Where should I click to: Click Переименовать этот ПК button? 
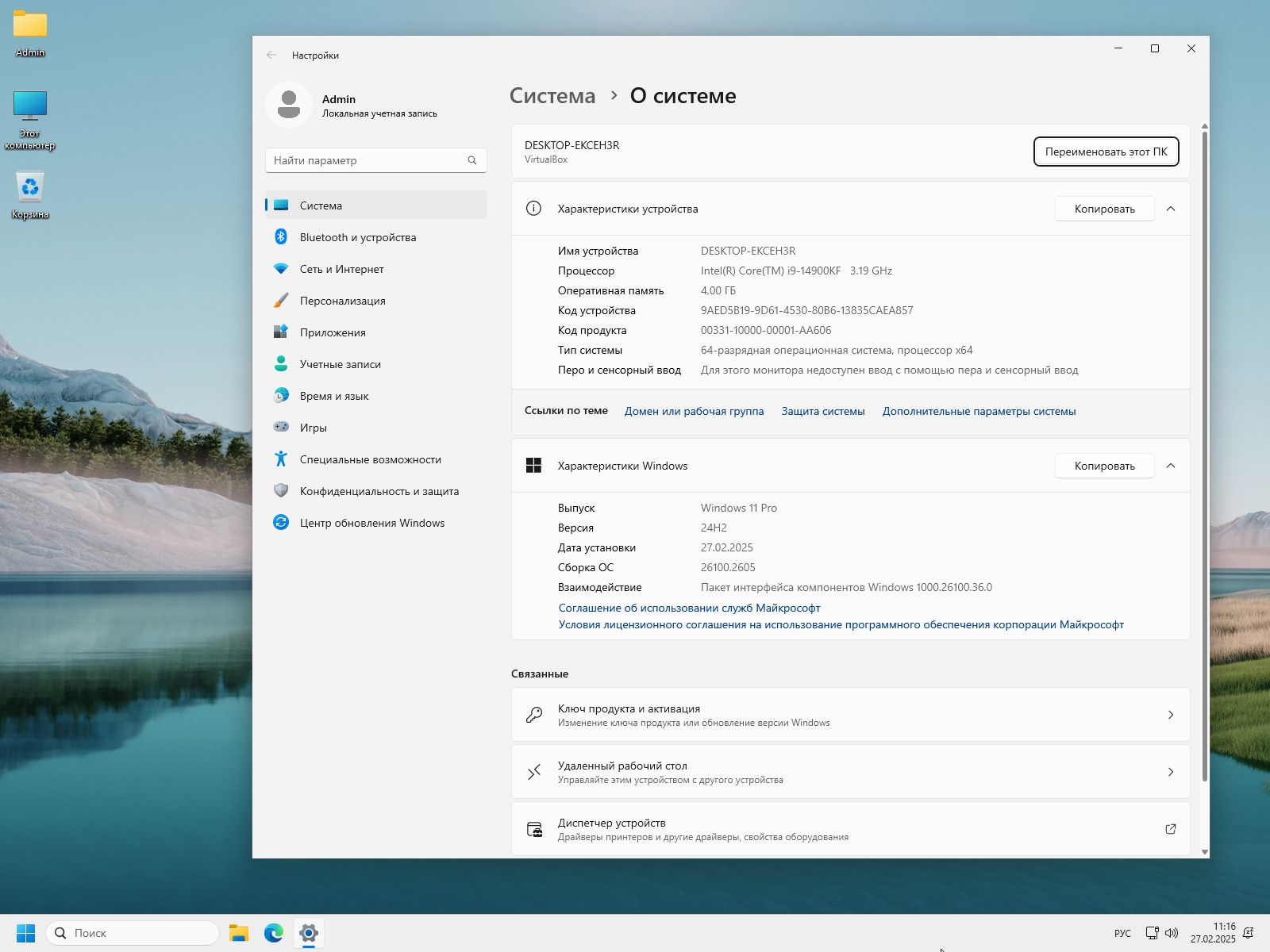click(x=1106, y=152)
